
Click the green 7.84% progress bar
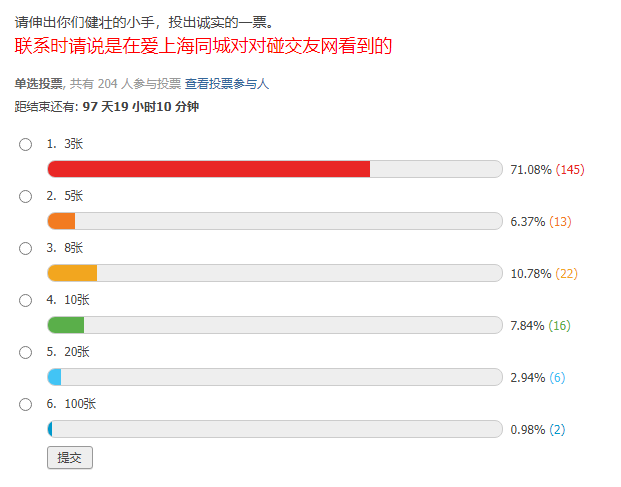point(275,325)
